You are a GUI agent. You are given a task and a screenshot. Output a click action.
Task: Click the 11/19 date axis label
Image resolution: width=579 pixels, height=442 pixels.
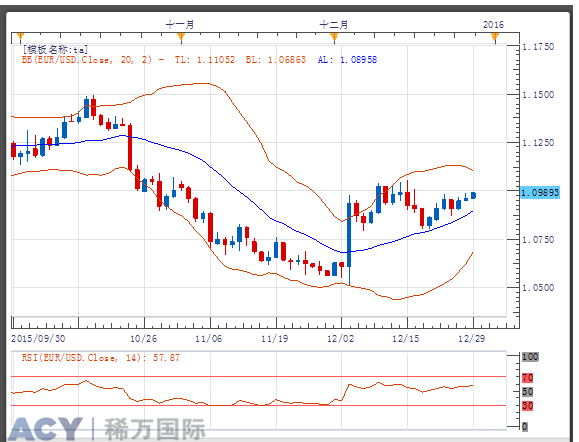click(x=275, y=339)
